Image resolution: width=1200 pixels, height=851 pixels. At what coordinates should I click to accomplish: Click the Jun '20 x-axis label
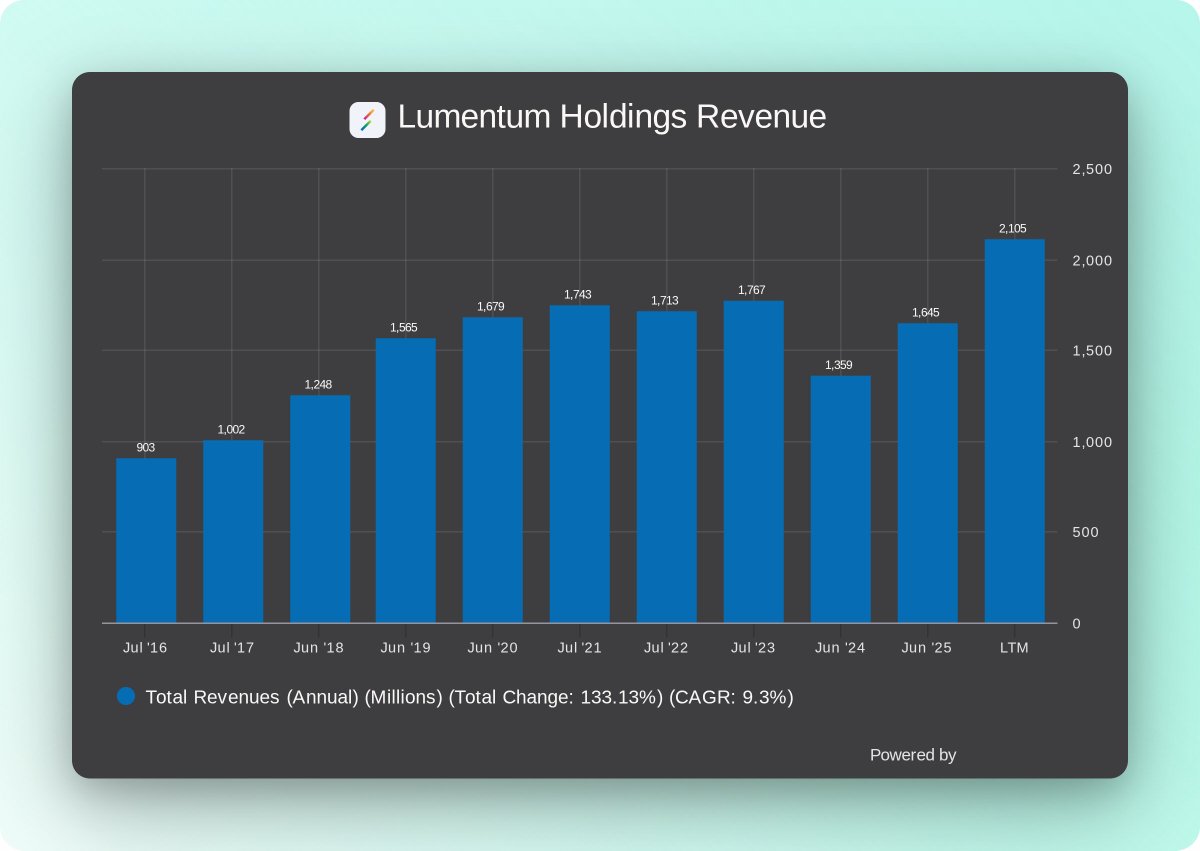(493, 648)
